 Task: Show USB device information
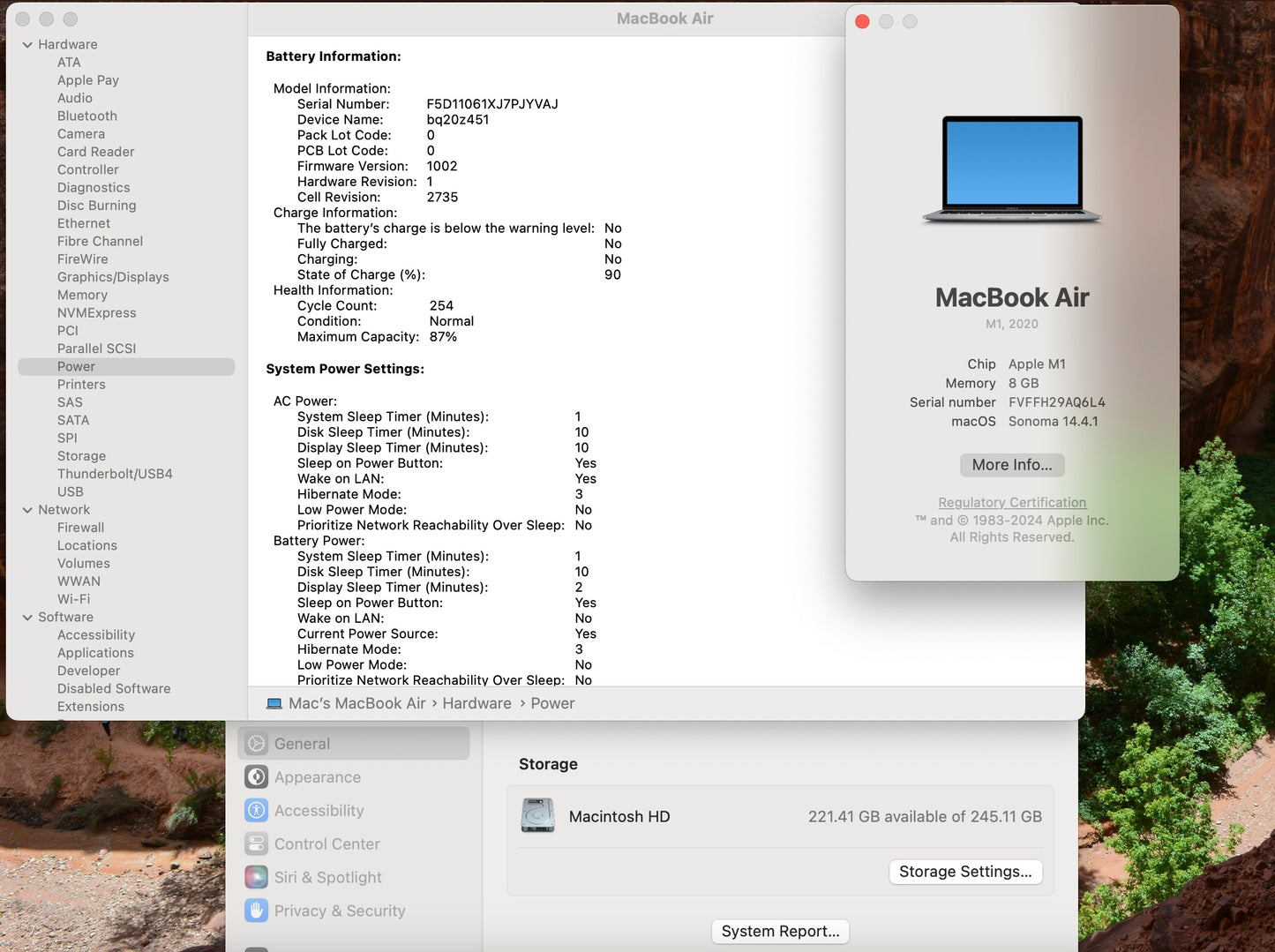pos(71,492)
